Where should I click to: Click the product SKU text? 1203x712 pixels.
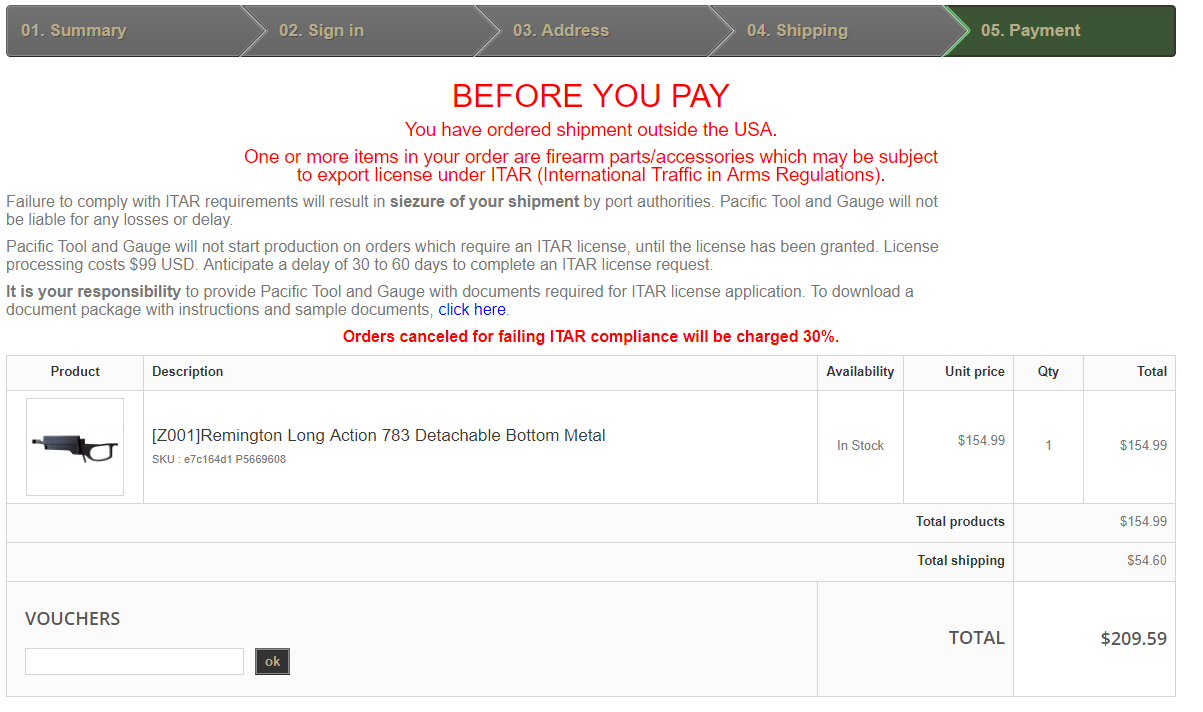[219, 460]
